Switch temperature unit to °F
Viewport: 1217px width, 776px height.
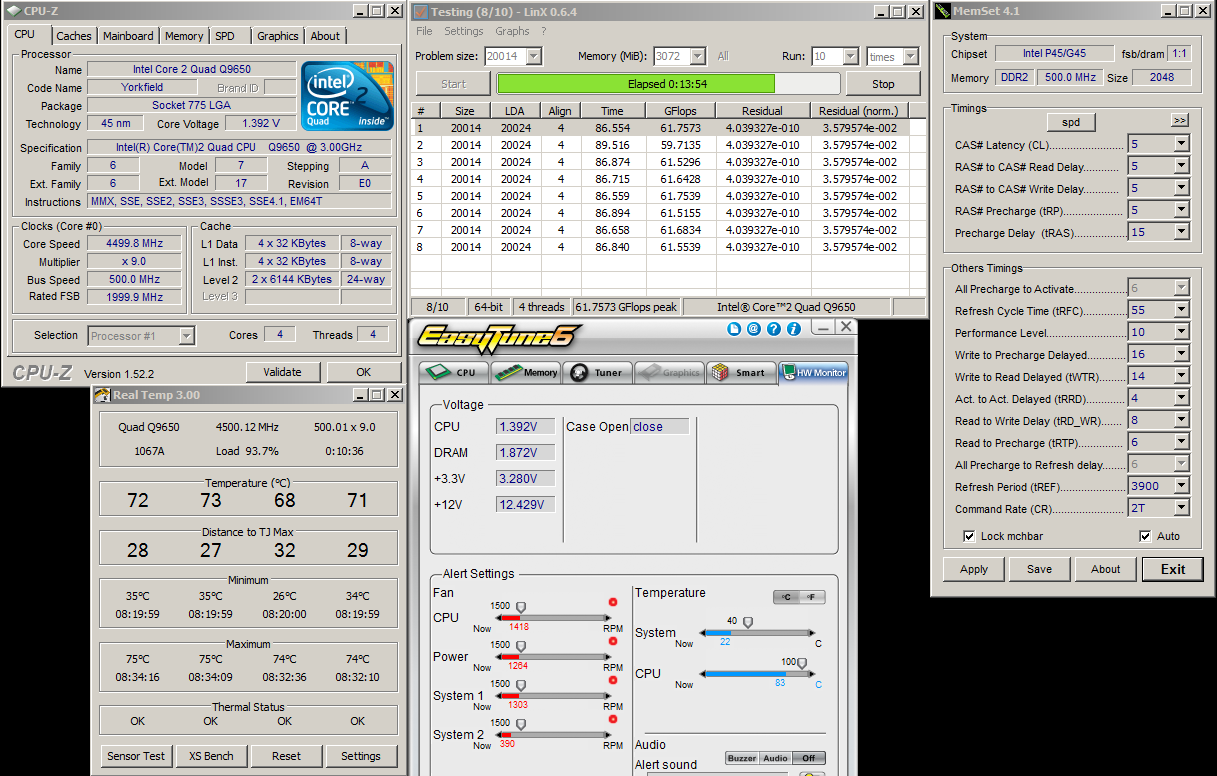[813, 597]
